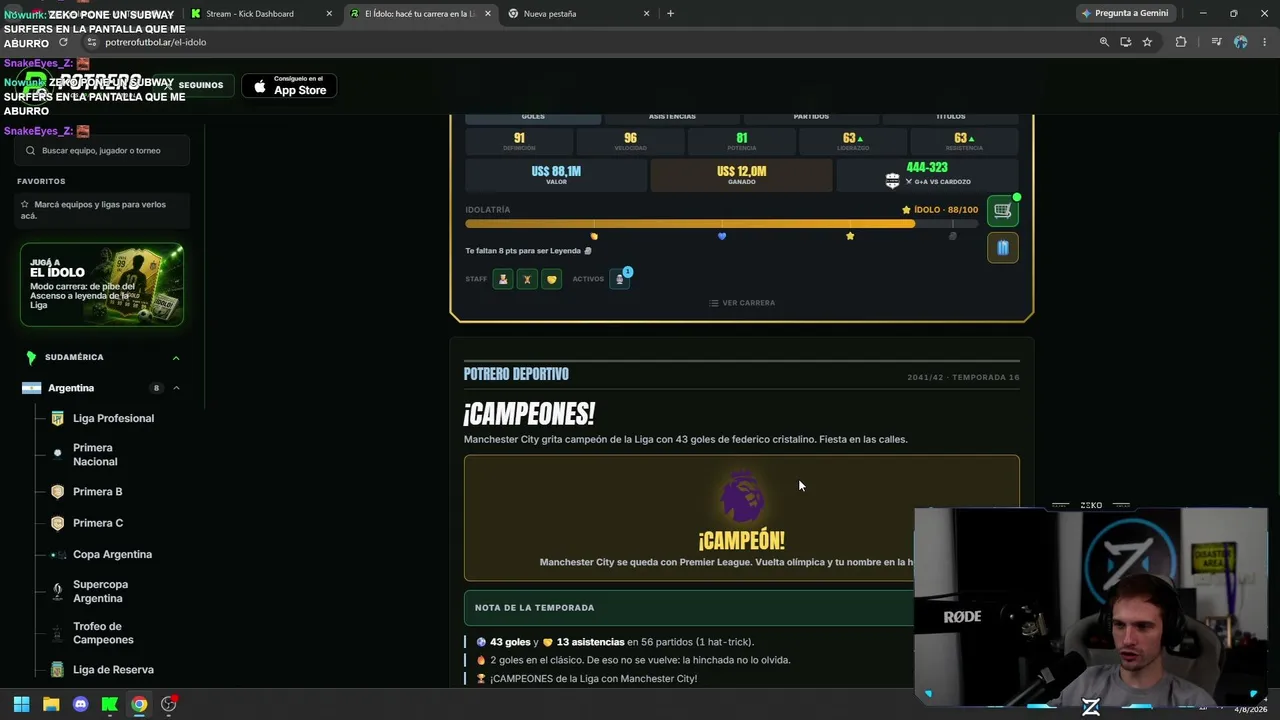This screenshot has height=720, width=1280.
Task: Close the Nueva pestaña tab
Action: tap(646, 14)
